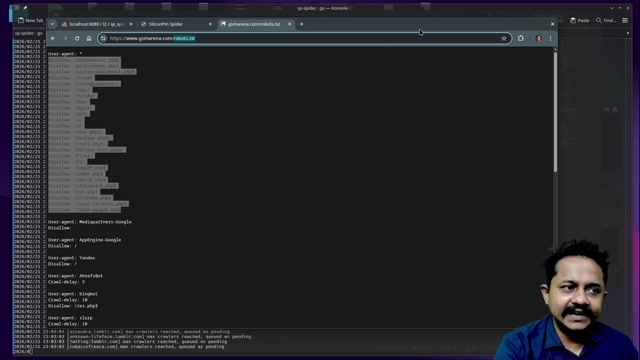
Task: Click 'User-agent: *' first line
Action: [x=65, y=53]
